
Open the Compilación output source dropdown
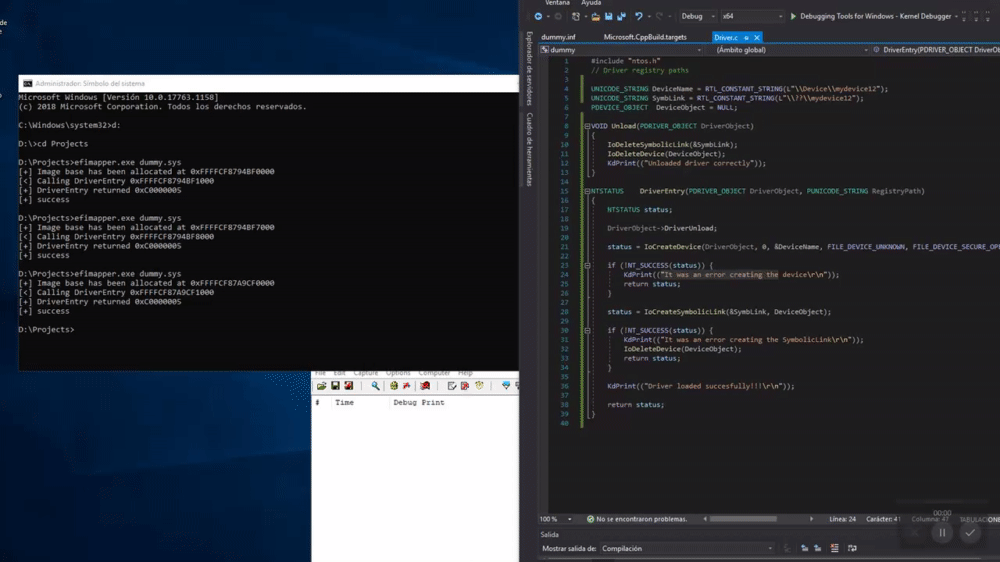coord(688,548)
